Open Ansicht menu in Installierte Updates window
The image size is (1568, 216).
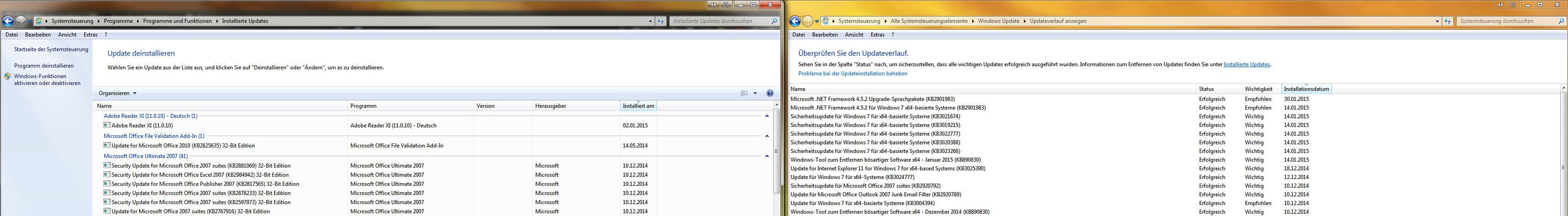coord(67,35)
